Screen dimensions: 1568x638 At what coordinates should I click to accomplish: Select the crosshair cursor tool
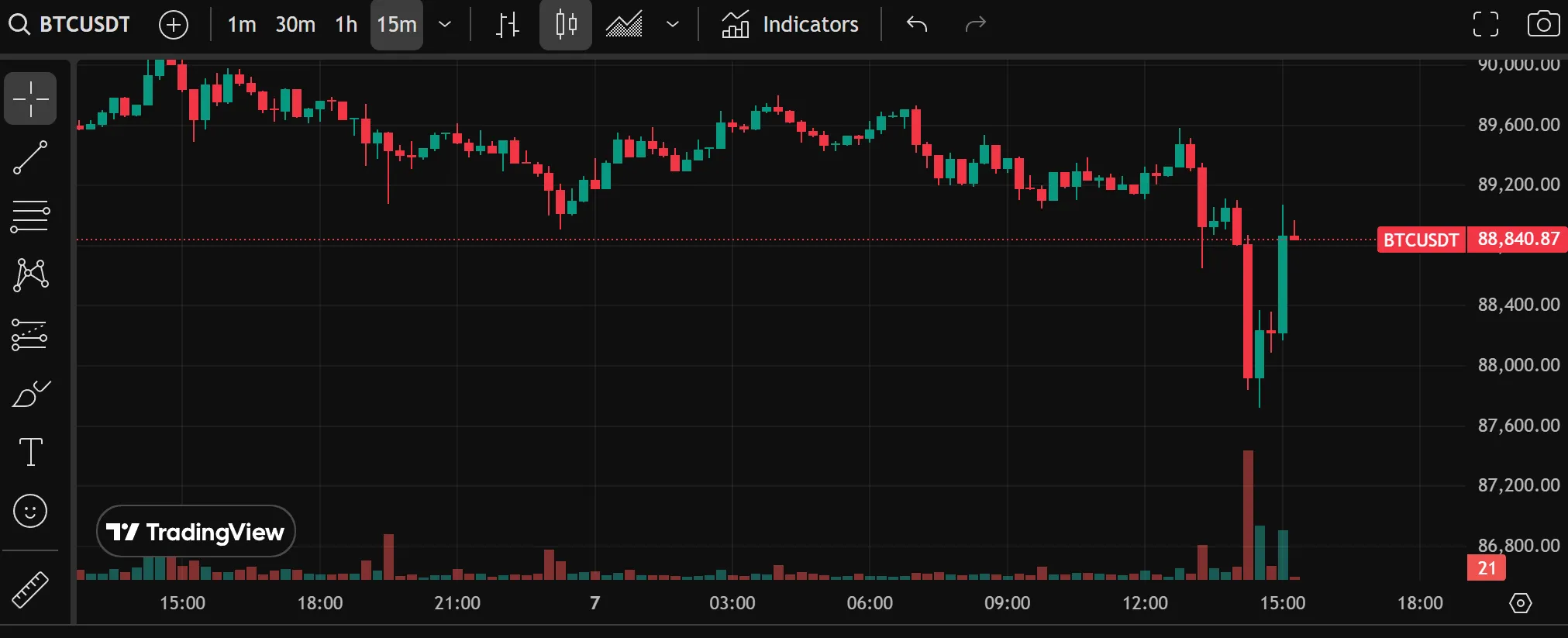tap(30, 98)
